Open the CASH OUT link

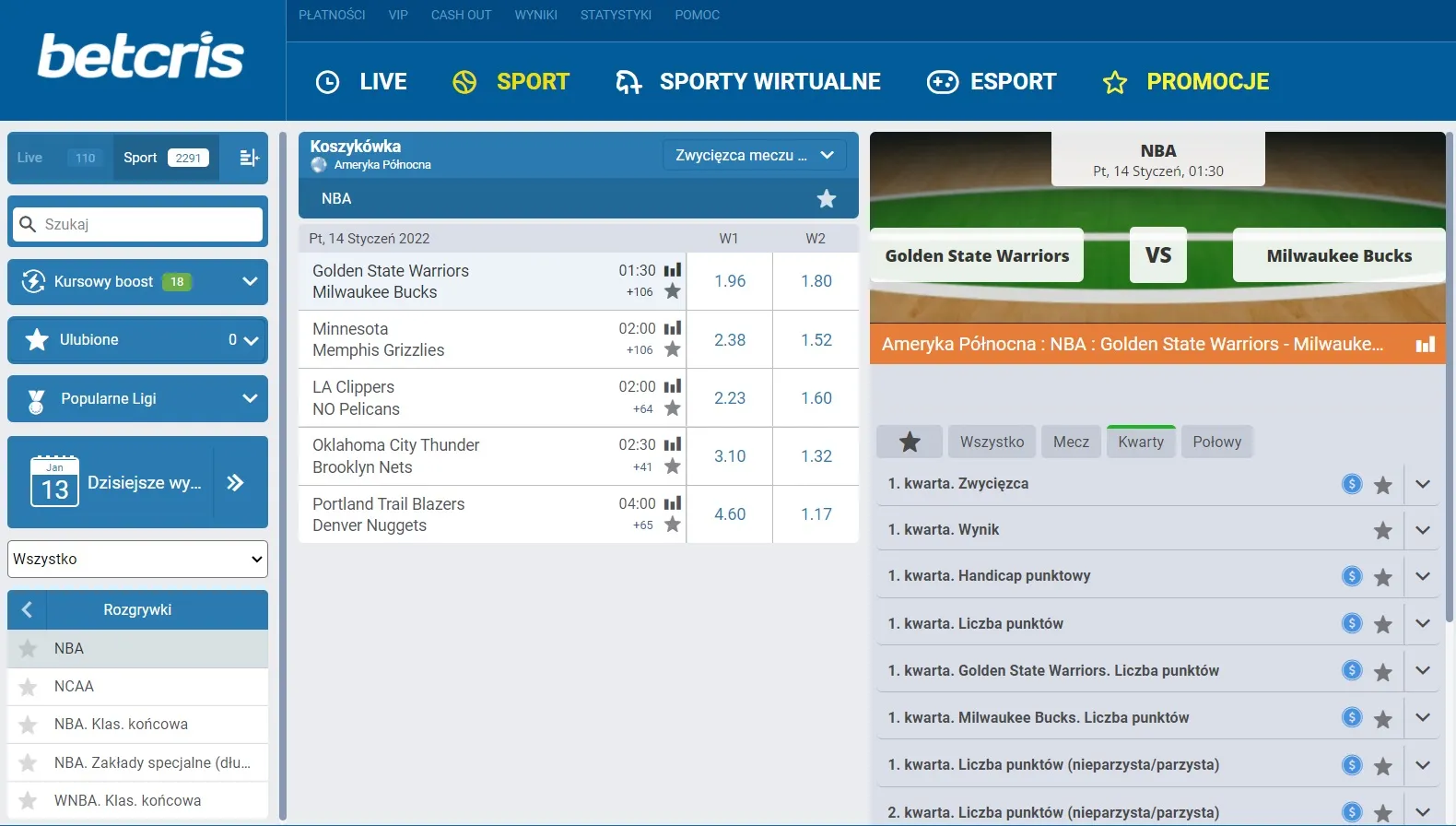click(461, 15)
